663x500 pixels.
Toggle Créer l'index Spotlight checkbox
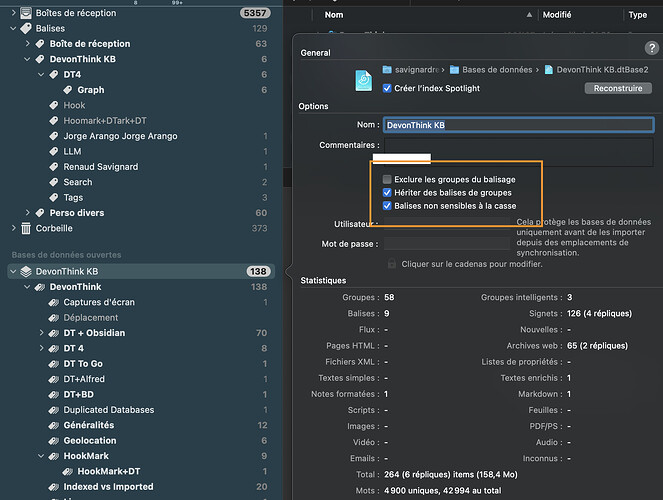[386, 88]
